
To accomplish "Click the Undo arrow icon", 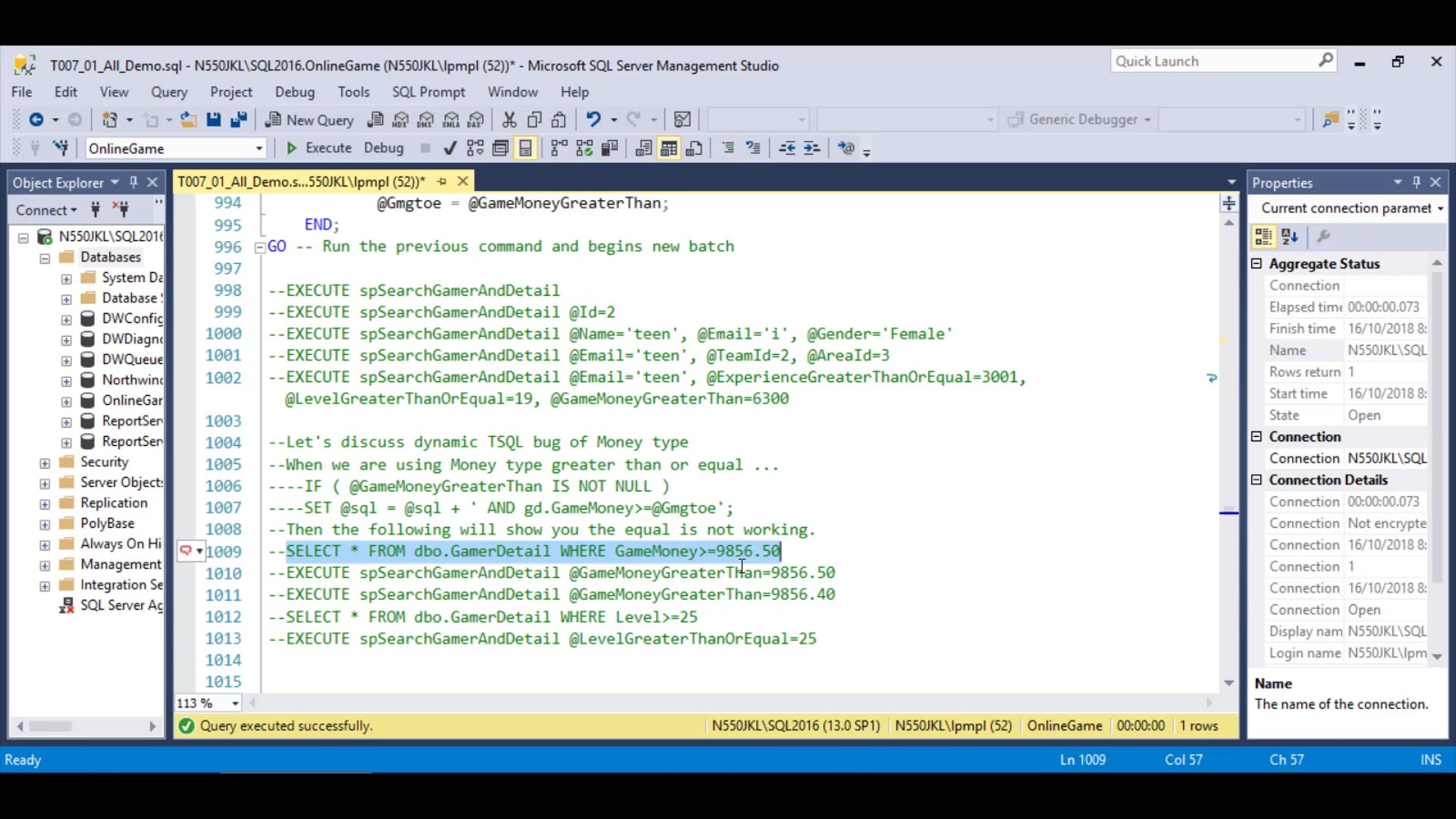I will coord(593,120).
